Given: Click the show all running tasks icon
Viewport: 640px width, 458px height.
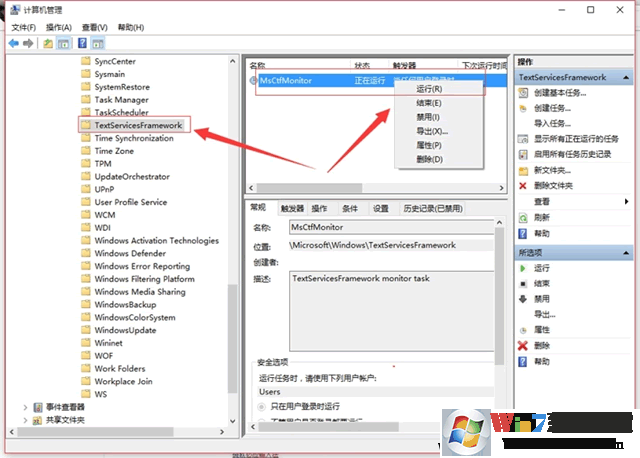Looking at the screenshot, I should [523, 139].
